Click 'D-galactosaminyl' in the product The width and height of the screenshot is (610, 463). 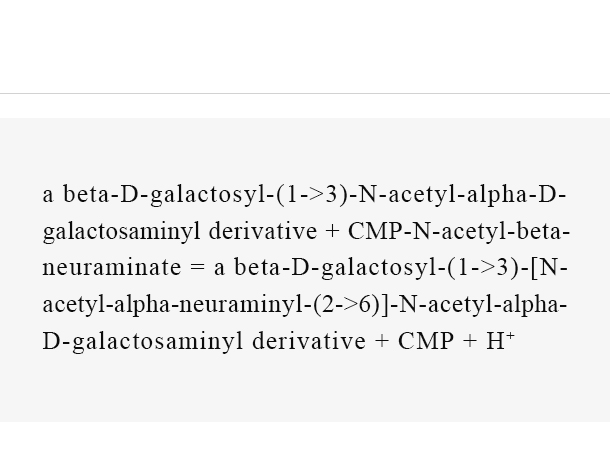142,342
